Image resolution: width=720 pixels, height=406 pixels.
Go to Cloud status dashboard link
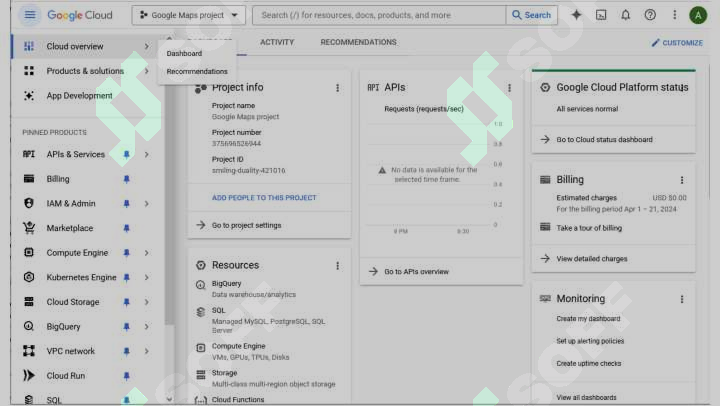(x=604, y=139)
